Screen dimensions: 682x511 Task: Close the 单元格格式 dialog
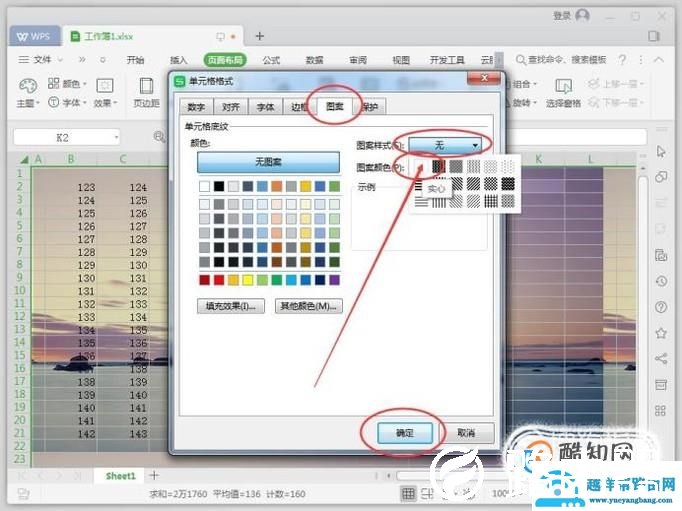484,78
